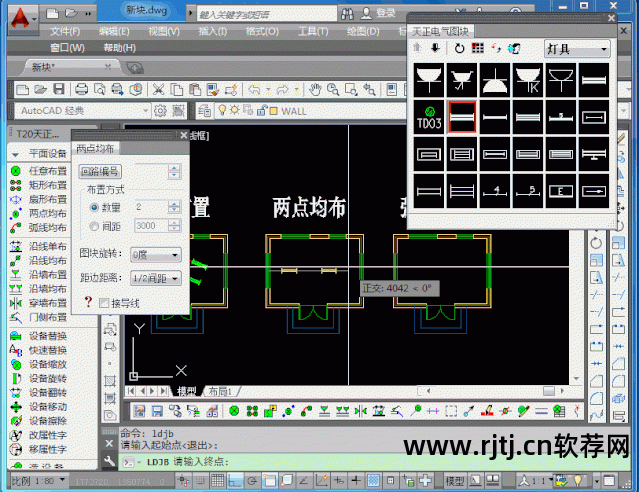Open the 灯具 category dropdown
This screenshot has height=492, width=639.
click(x=577, y=49)
